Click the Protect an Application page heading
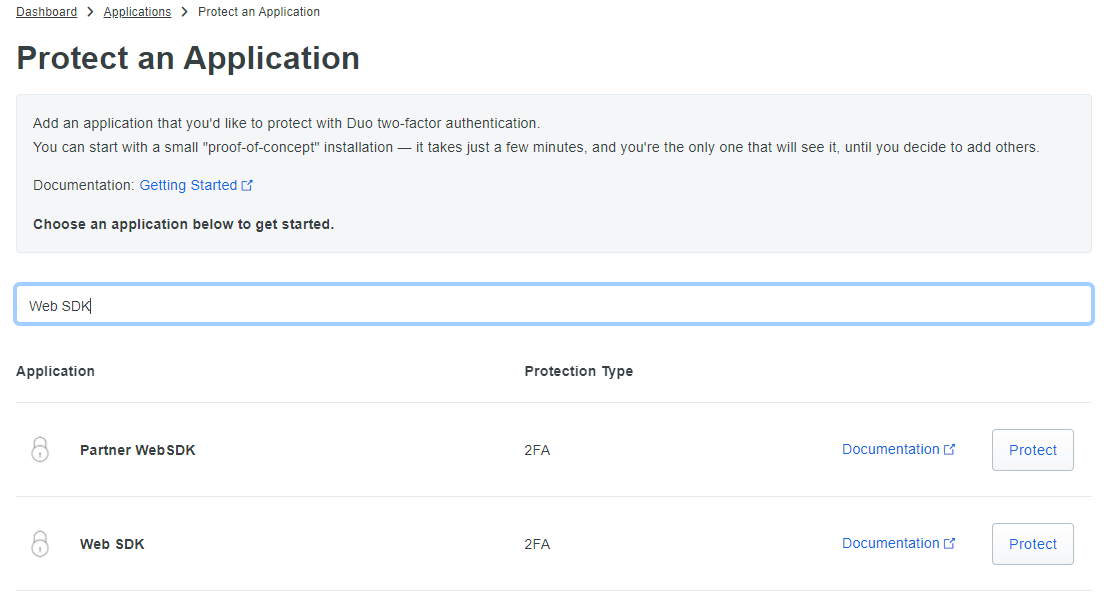Image resolution: width=1108 pixels, height=592 pixels. pos(187,58)
